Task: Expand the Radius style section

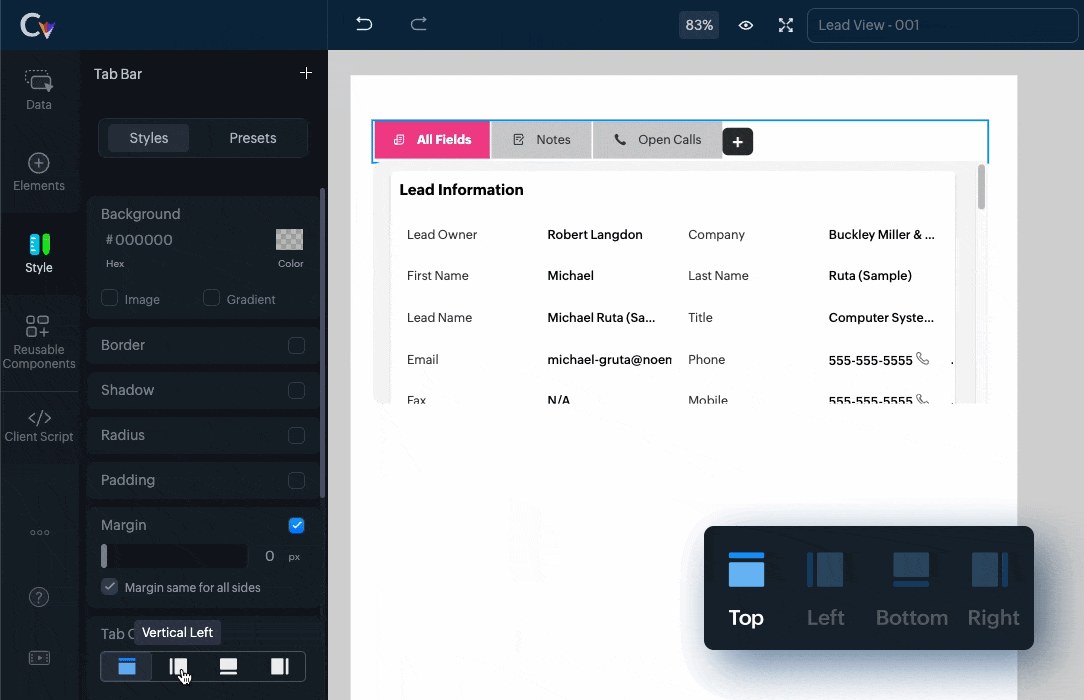Action: 123,435
